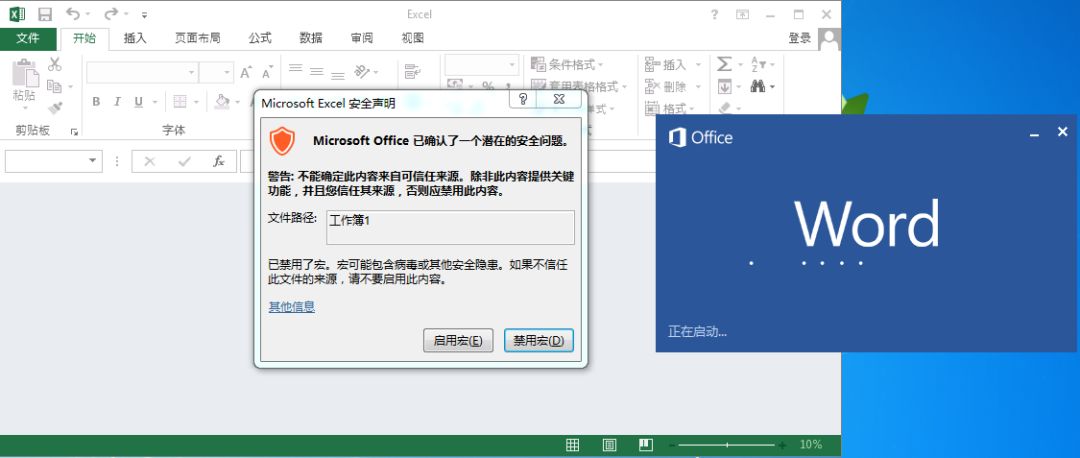Click the security dialog help question button
Image resolution: width=1080 pixels, height=458 pixels.
pyautogui.click(x=523, y=99)
